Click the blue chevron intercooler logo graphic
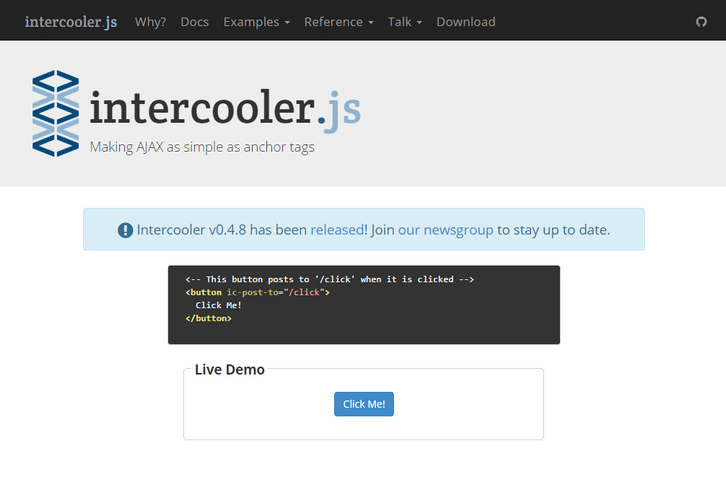726x480 pixels. click(55, 113)
